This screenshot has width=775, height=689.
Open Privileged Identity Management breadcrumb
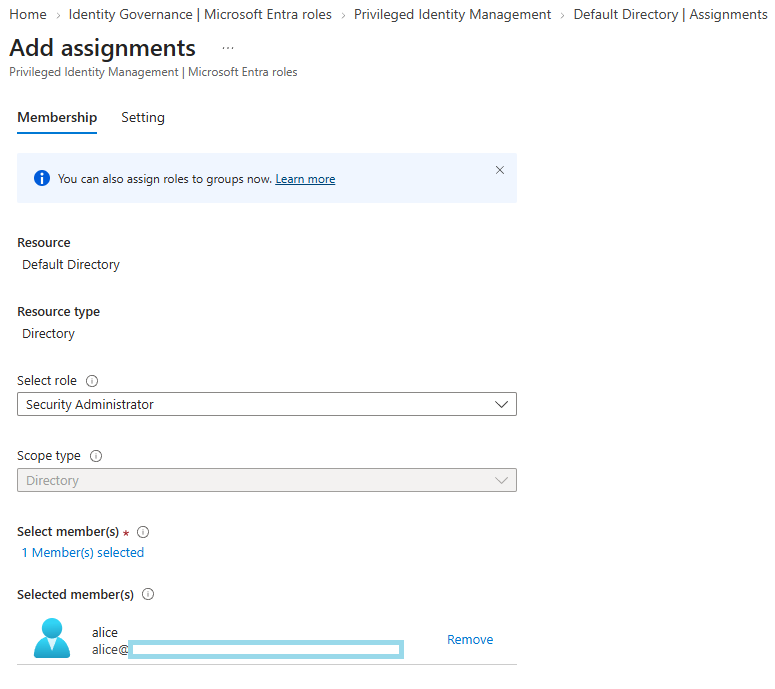click(452, 15)
